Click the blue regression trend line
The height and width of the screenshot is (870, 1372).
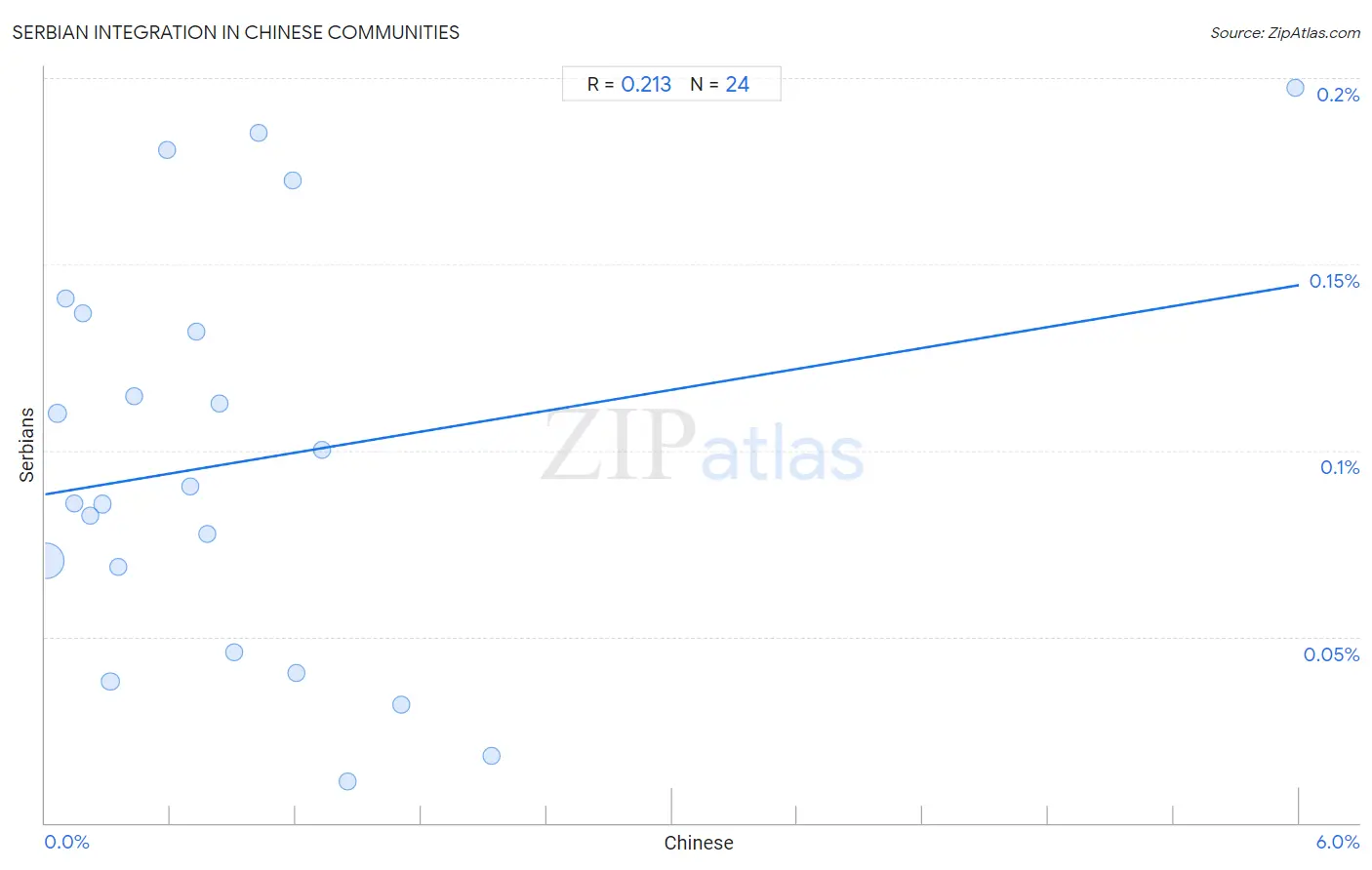pyautogui.click(x=671, y=390)
